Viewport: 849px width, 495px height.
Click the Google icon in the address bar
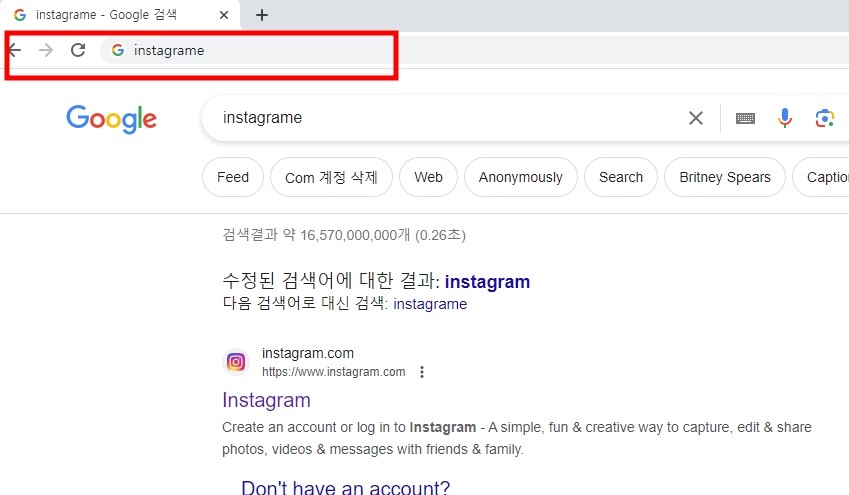click(117, 50)
